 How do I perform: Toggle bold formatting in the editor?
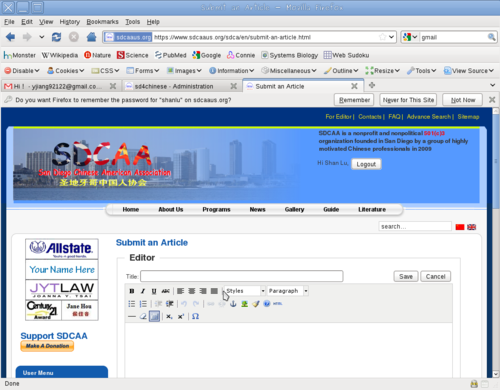[132, 291]
